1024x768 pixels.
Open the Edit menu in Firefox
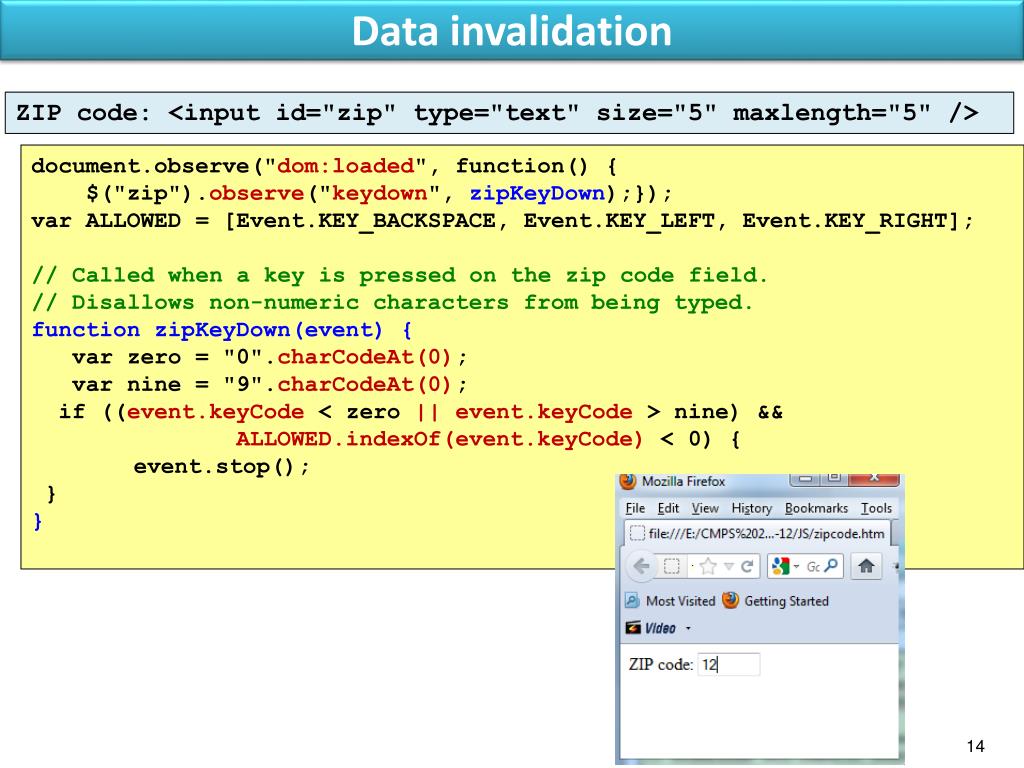668,508
